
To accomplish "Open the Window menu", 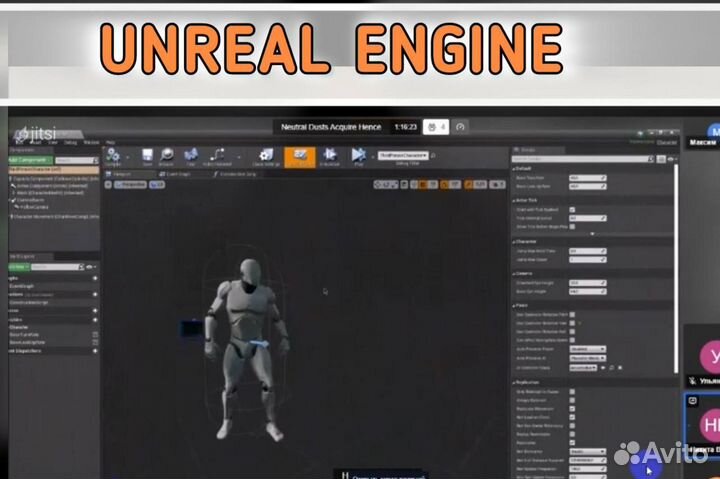I will click(x=91, y=142).
